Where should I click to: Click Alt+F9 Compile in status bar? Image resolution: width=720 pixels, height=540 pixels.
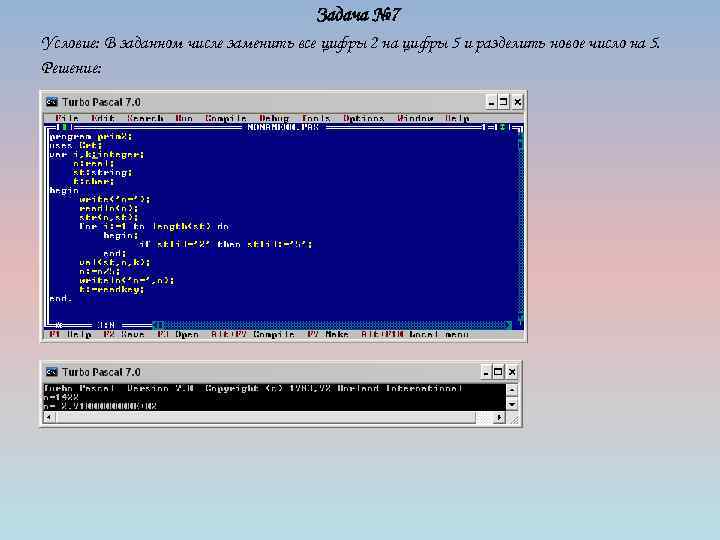[x=253, y=334]
